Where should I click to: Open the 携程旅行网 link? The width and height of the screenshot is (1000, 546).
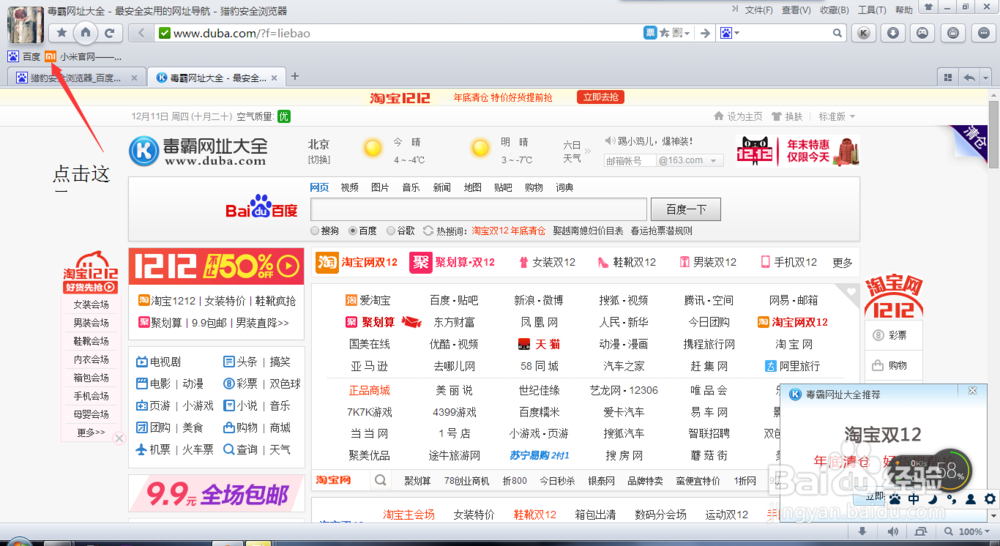click(709, 344)
